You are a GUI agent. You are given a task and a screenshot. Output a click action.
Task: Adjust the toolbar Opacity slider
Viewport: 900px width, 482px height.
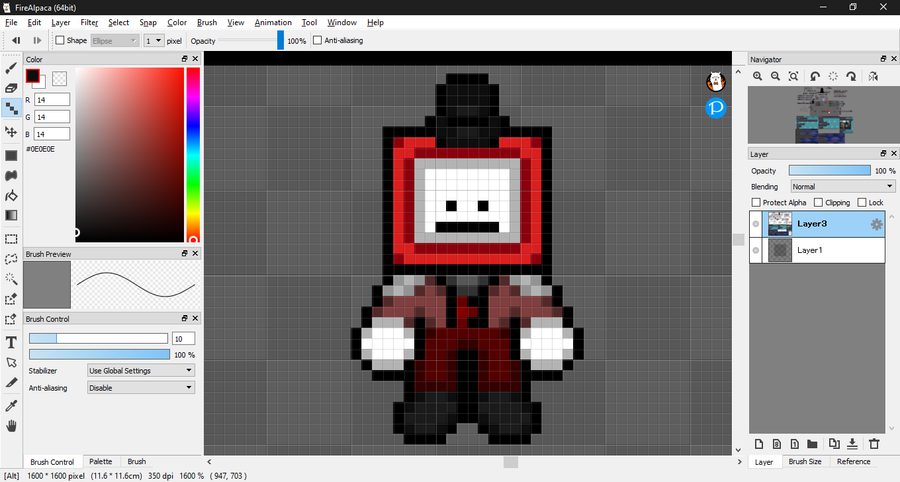pyautogui.click(x=251, y=40)
